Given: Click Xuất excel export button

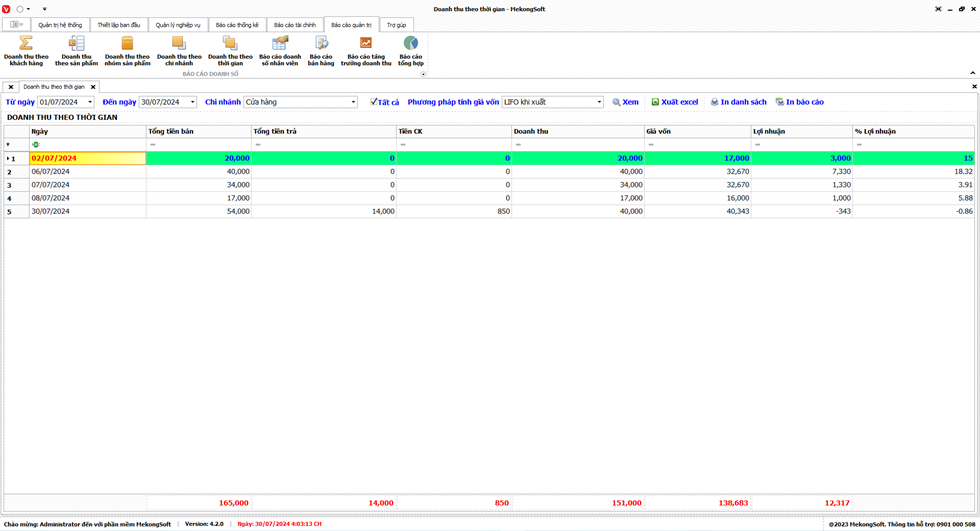Looking at the screenshot, I should 675,102.
